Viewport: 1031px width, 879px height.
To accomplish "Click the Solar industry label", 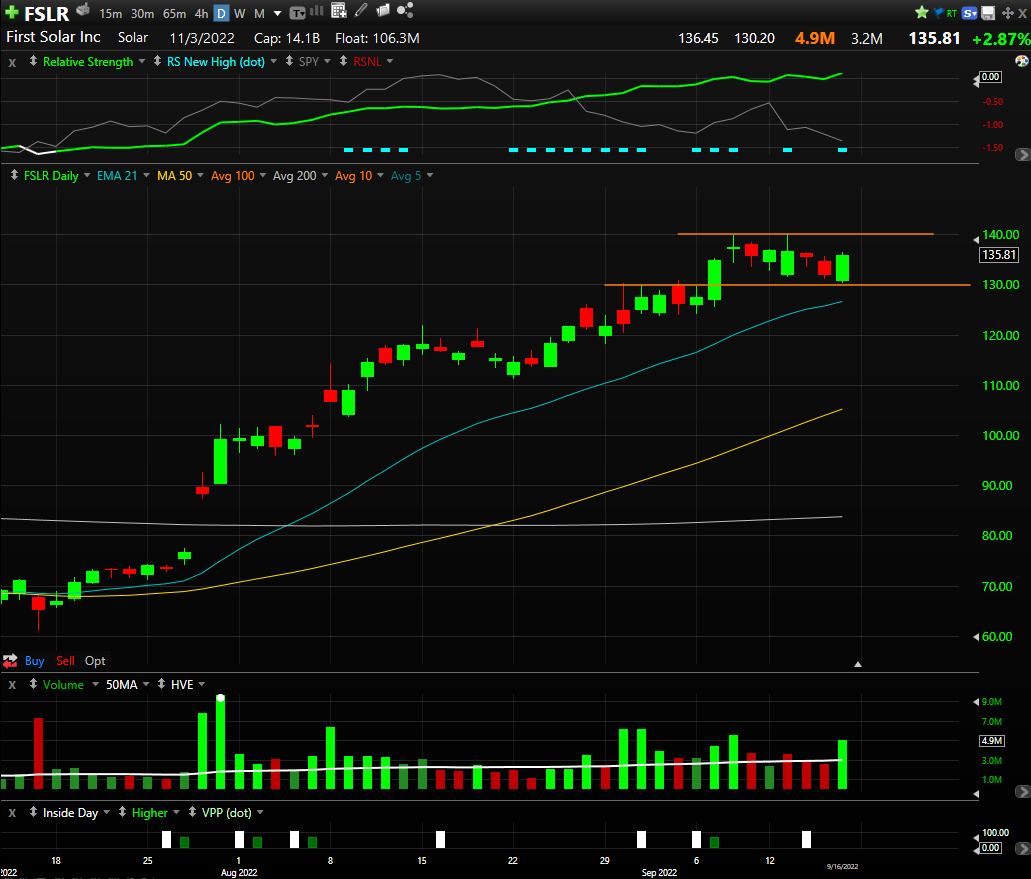I will [x=133, y=37].
